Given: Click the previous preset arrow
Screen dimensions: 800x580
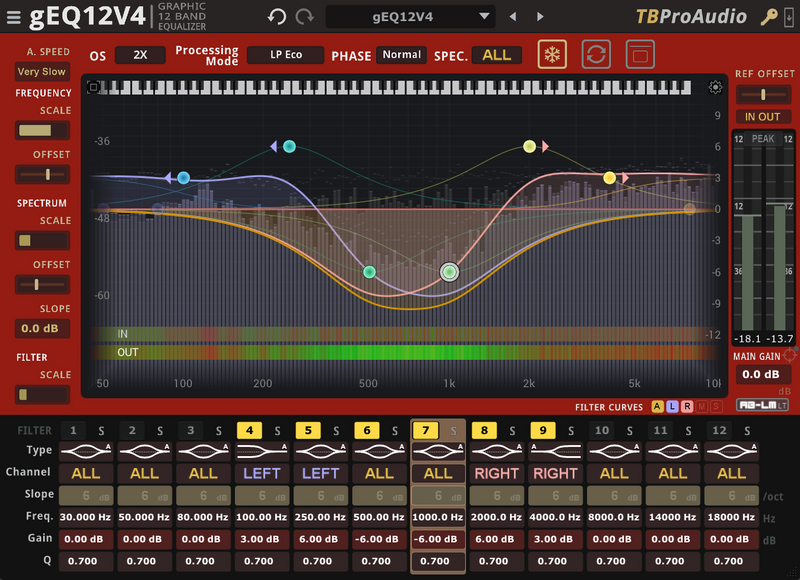Looking at the screenshot, I should [514, 16].
